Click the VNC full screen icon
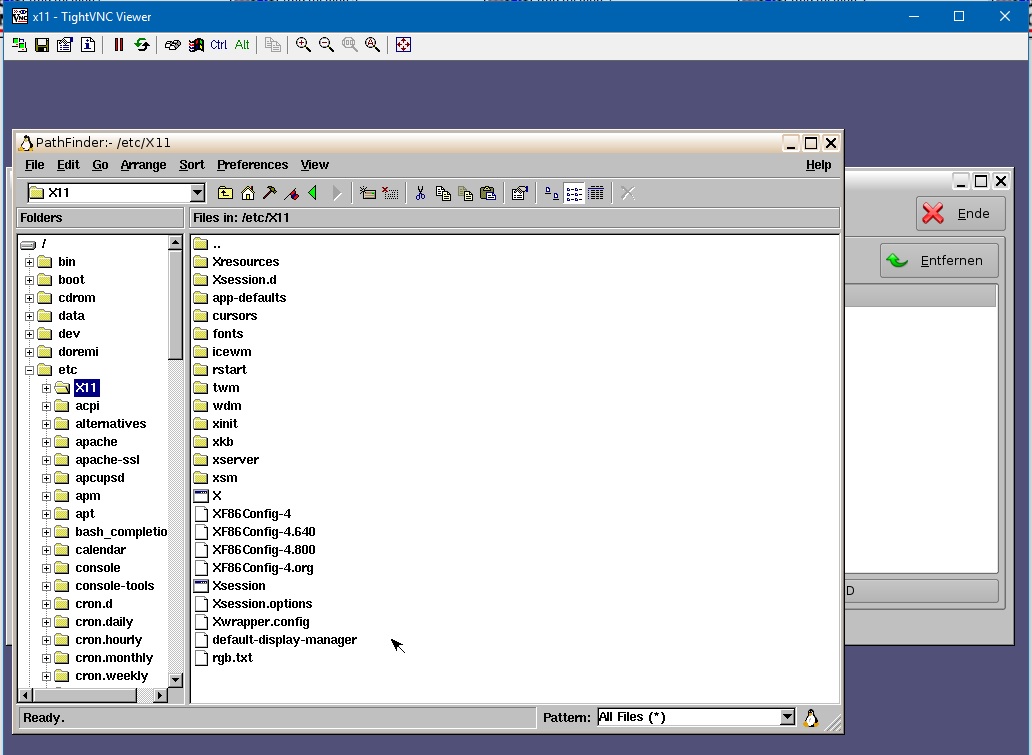Screen dimensions: 1032x755 pyautogui.click(x=404, y=45)
